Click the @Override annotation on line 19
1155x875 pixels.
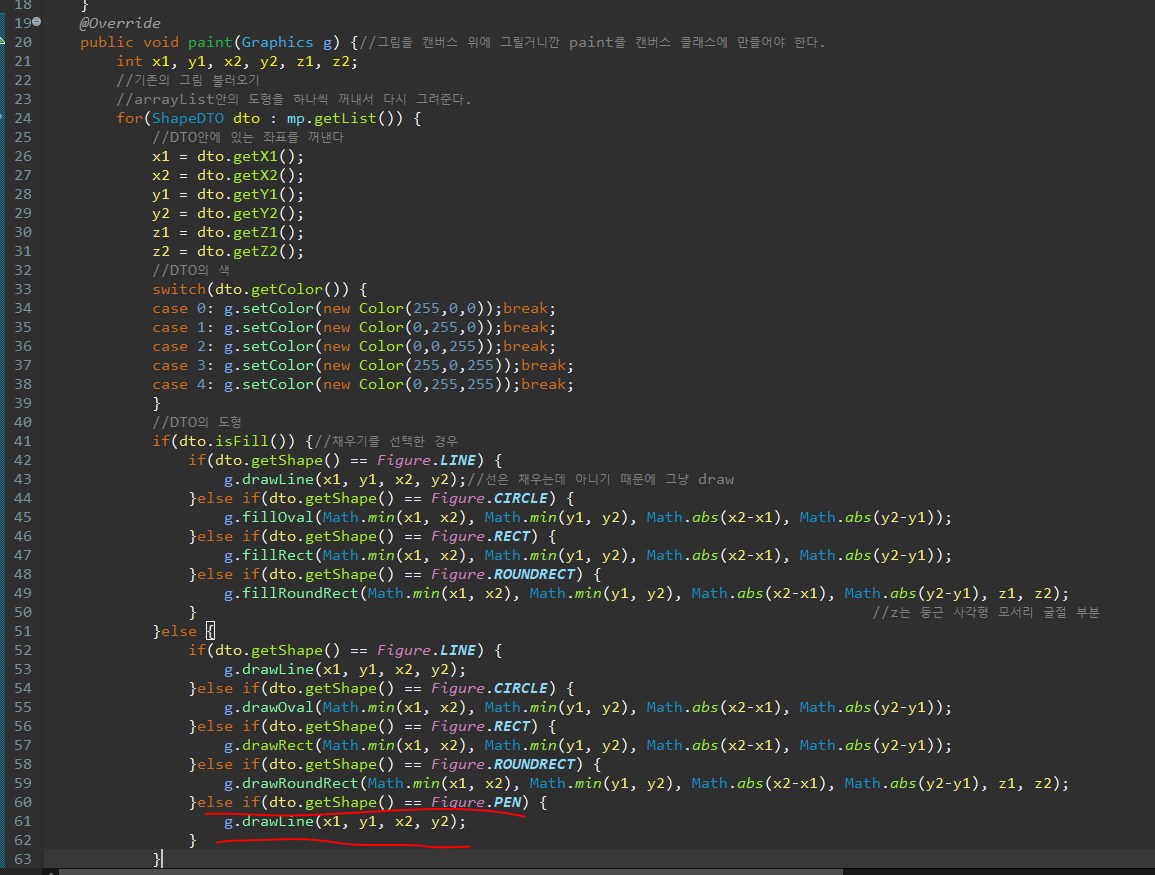pos(120,23)
